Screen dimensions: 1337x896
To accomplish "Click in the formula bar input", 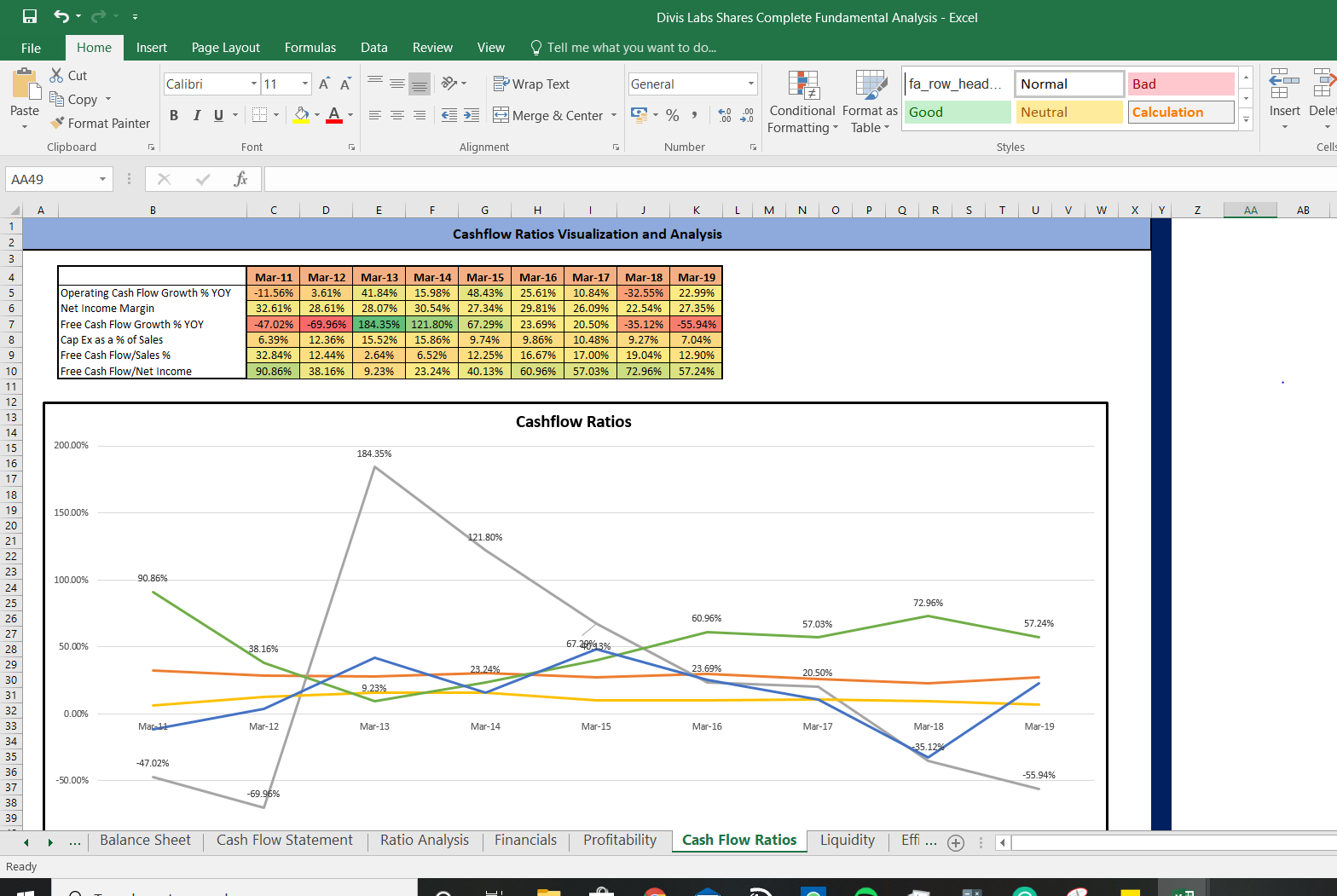I will [800, 179].
